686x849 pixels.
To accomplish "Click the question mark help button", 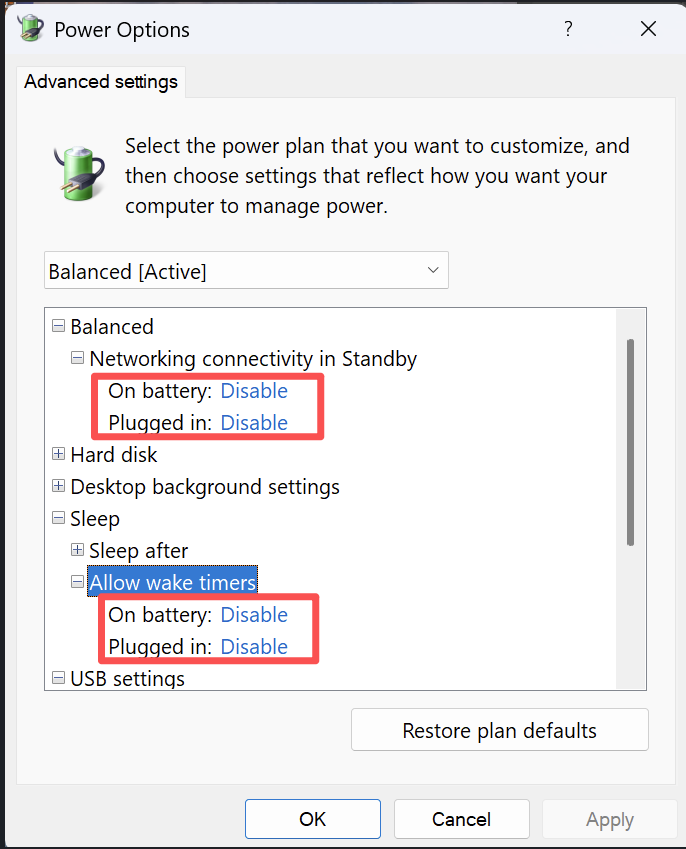I will tap(568, 29).
